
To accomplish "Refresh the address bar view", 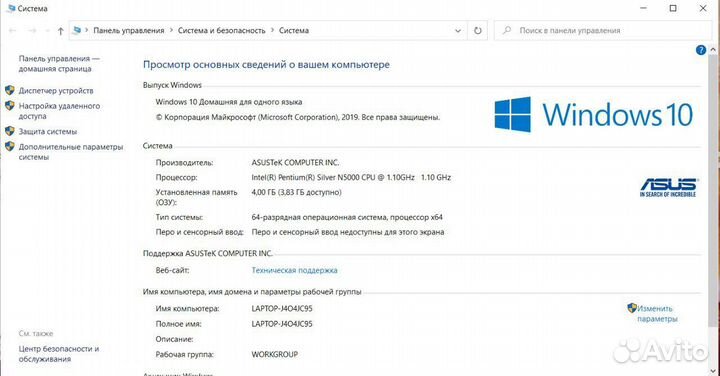I will pos(478,31).
